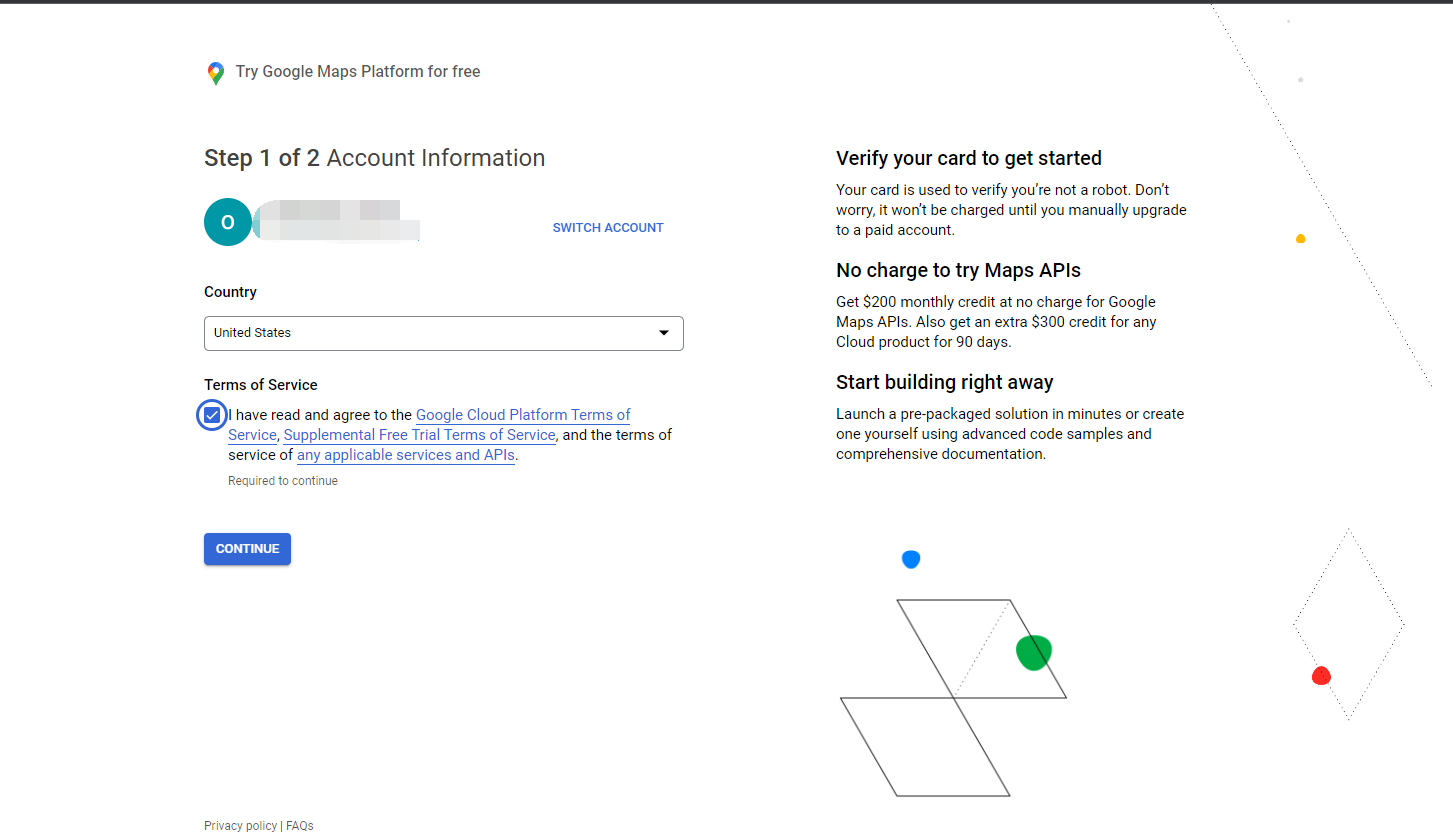Uncheck the Terms of Service agreement checkbox
The height and width of the screenshot is (837, 1453).
pos(212,415)
